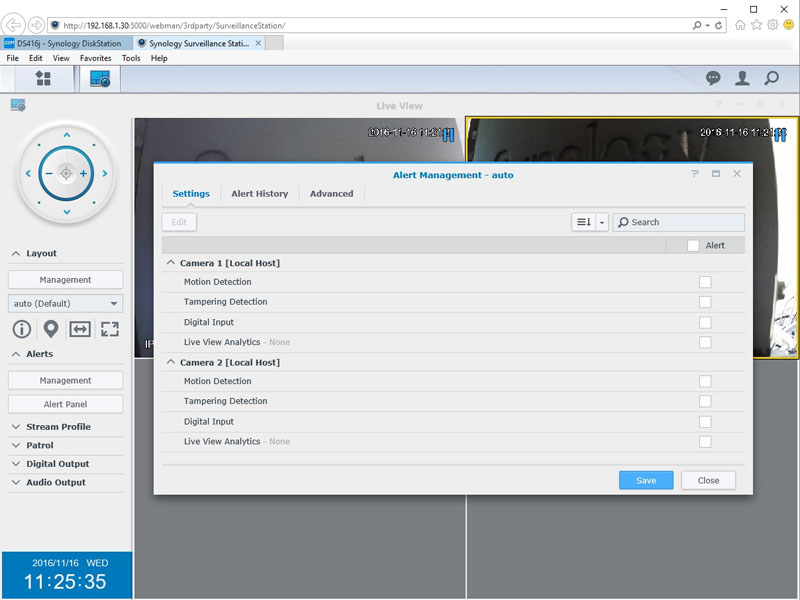Tilt camera down with PTZ down arrow
The image size is (800, 600).
pos(67,212)
